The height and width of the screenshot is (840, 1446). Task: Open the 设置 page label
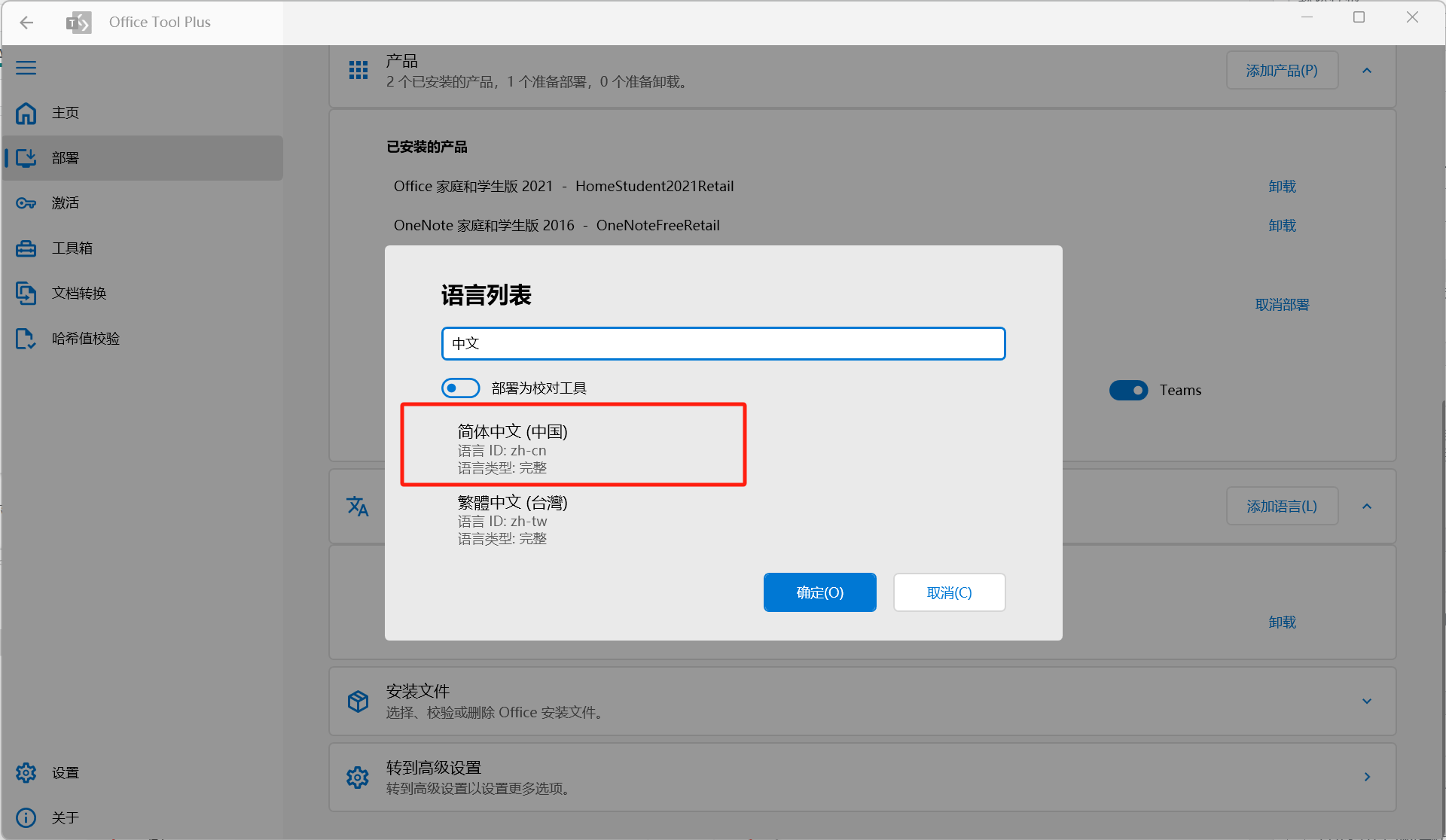(66, 773)
